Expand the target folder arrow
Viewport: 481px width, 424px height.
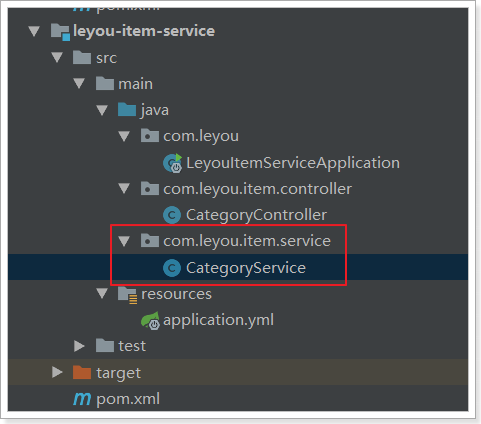click(x=57, y=372)
